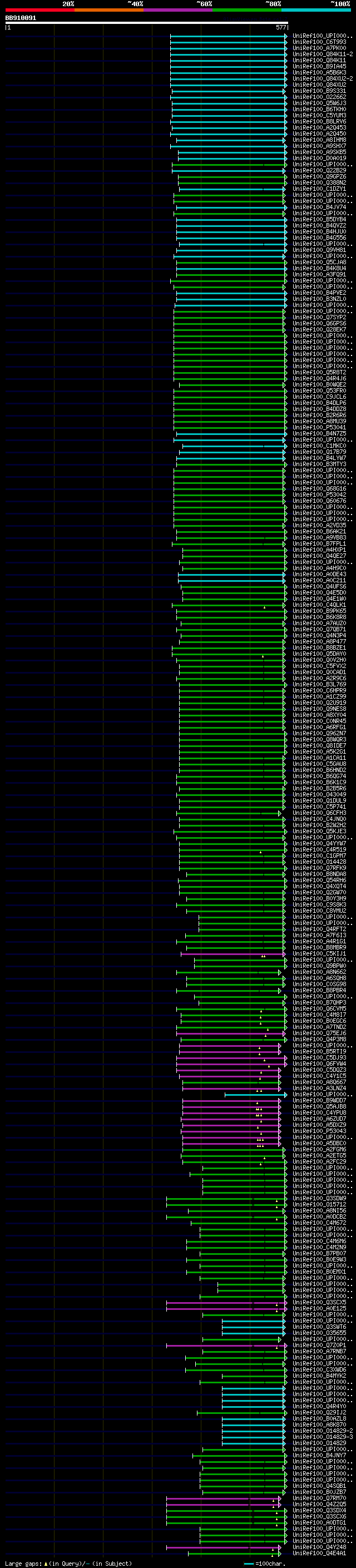This screenshot has width=356, height=1568.
Task: Select label UniRef100_Q5R8T2
Action: coord(319,372)
